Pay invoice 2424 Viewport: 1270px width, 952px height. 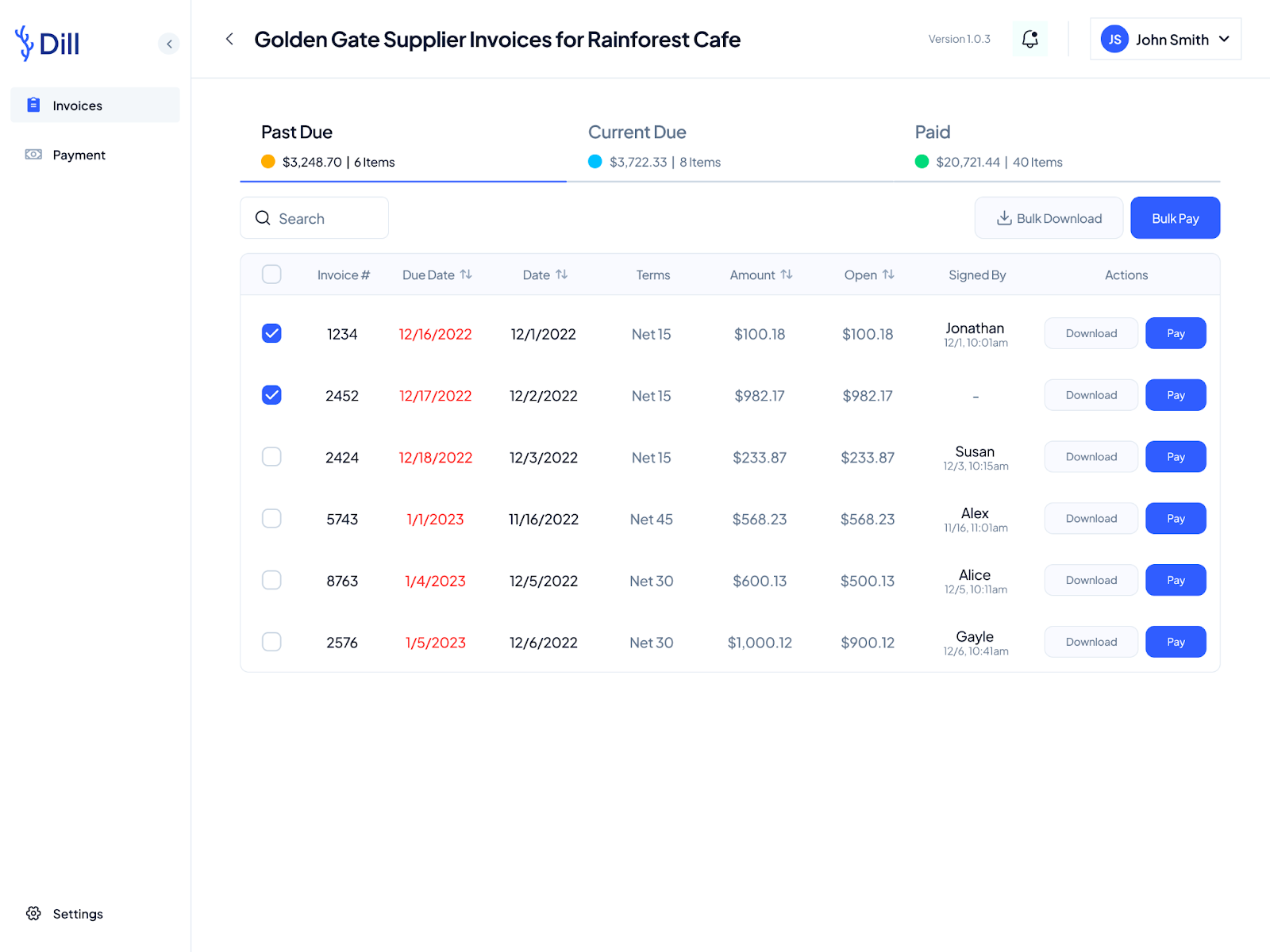point(1176,457)
